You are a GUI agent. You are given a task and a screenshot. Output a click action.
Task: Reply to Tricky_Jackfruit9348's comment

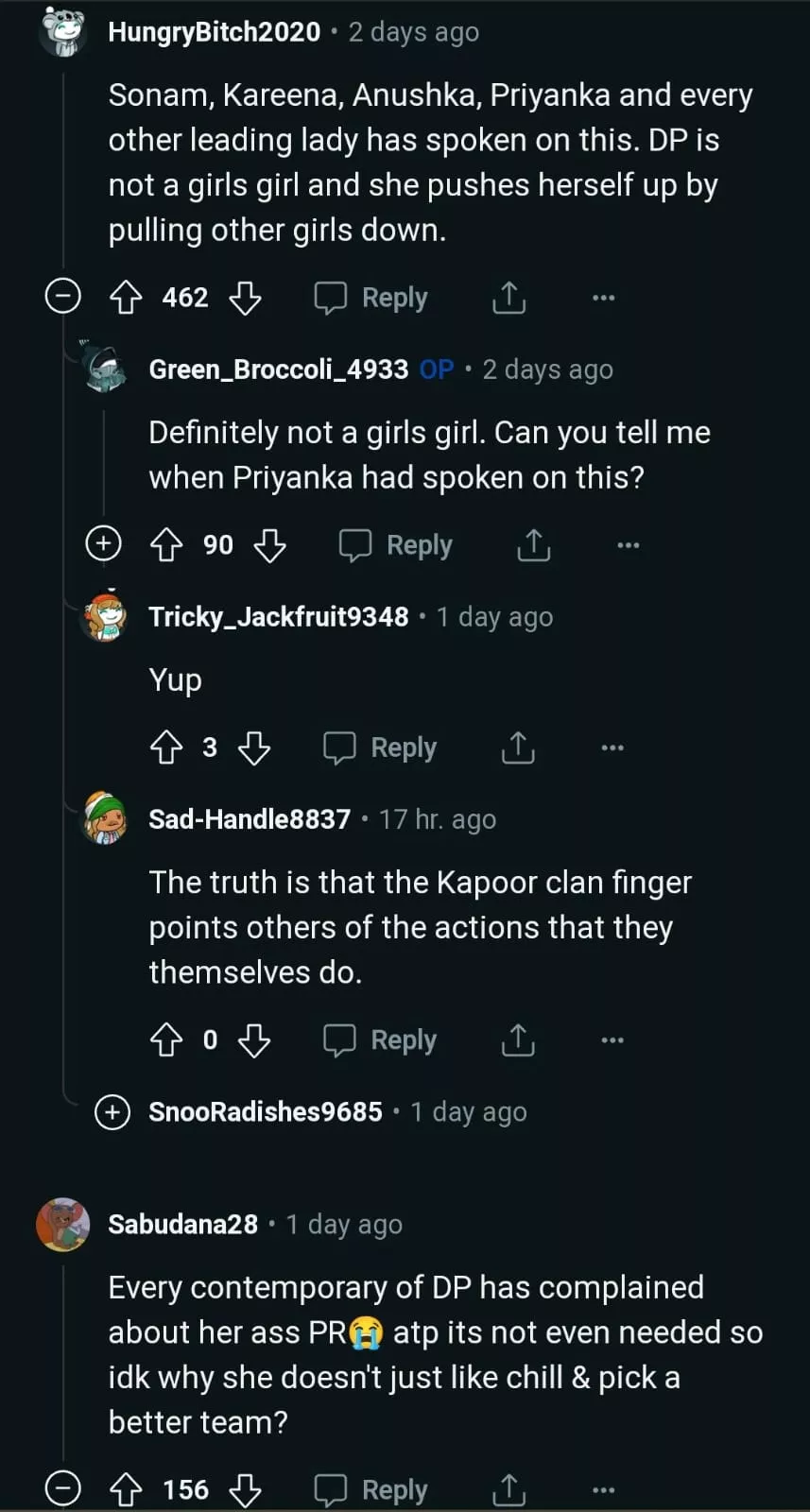coord(381,748)
